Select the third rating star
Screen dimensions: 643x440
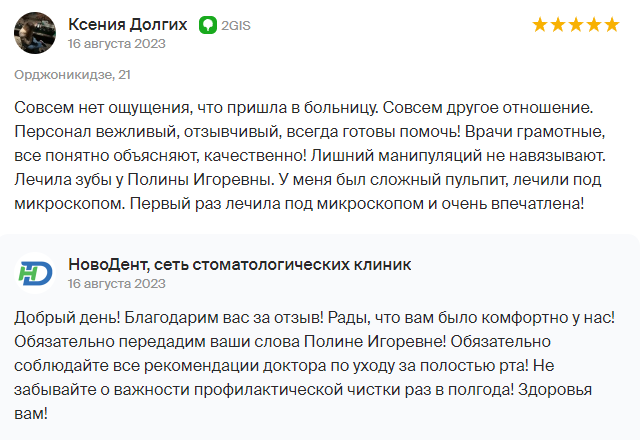tap(576, 25)
